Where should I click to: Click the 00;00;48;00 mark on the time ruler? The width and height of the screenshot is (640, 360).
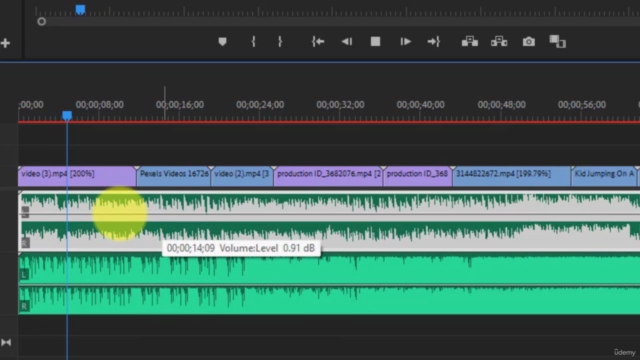coord(502,105)
